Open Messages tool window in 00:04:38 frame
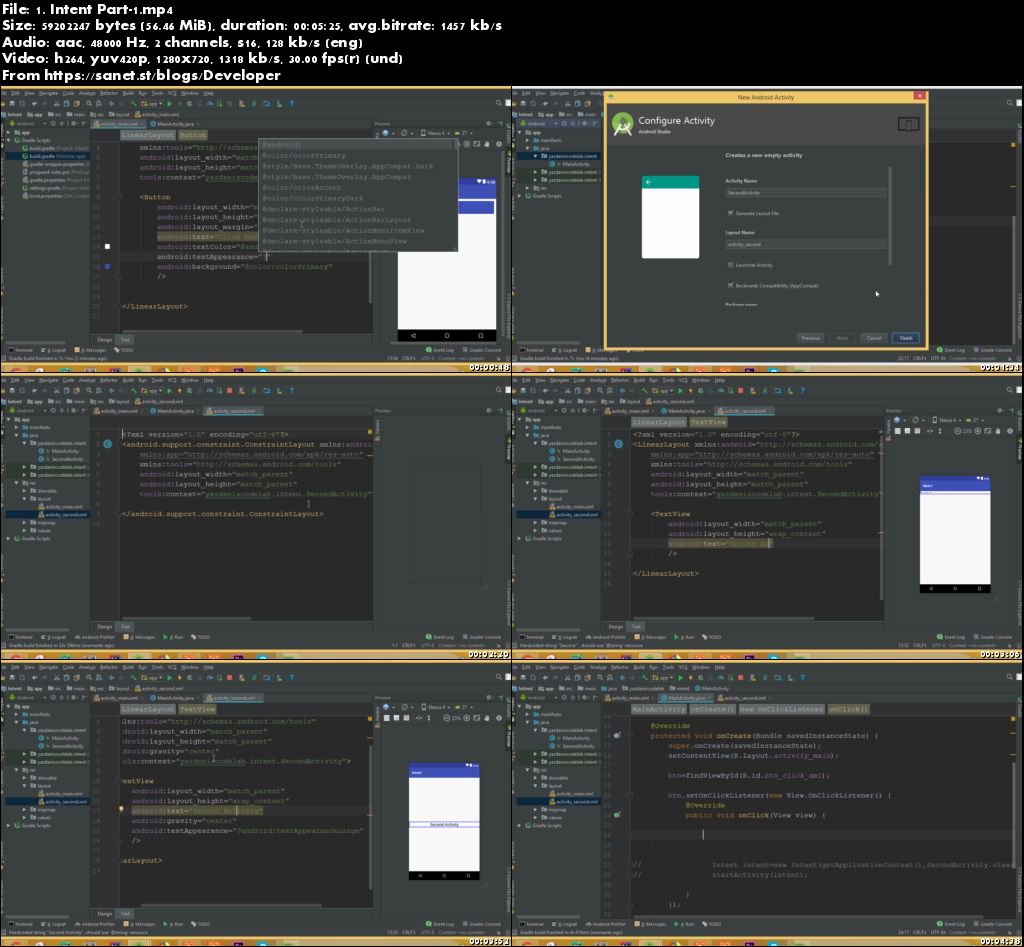Image resolution: width=1024 pixels, height=947 pixels. [x=652, y=924]
